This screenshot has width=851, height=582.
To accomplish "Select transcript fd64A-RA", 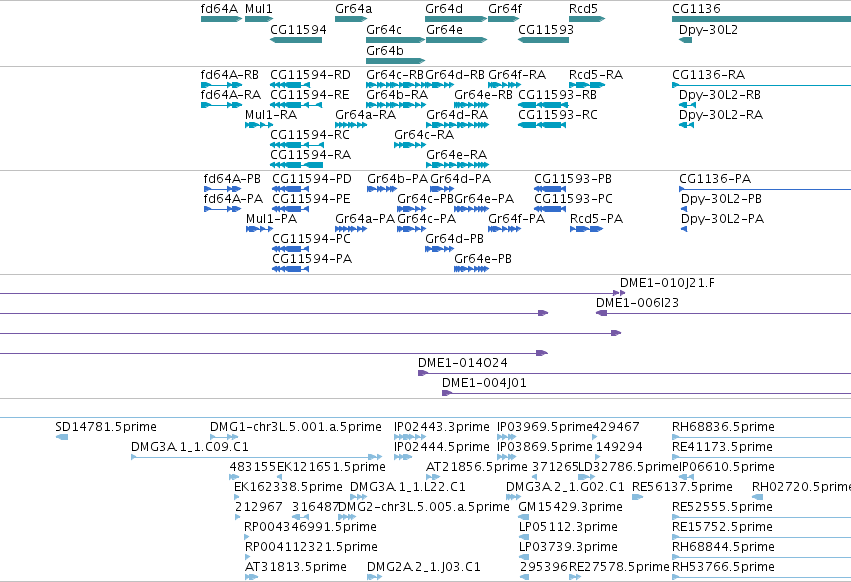I will (221, 105).
